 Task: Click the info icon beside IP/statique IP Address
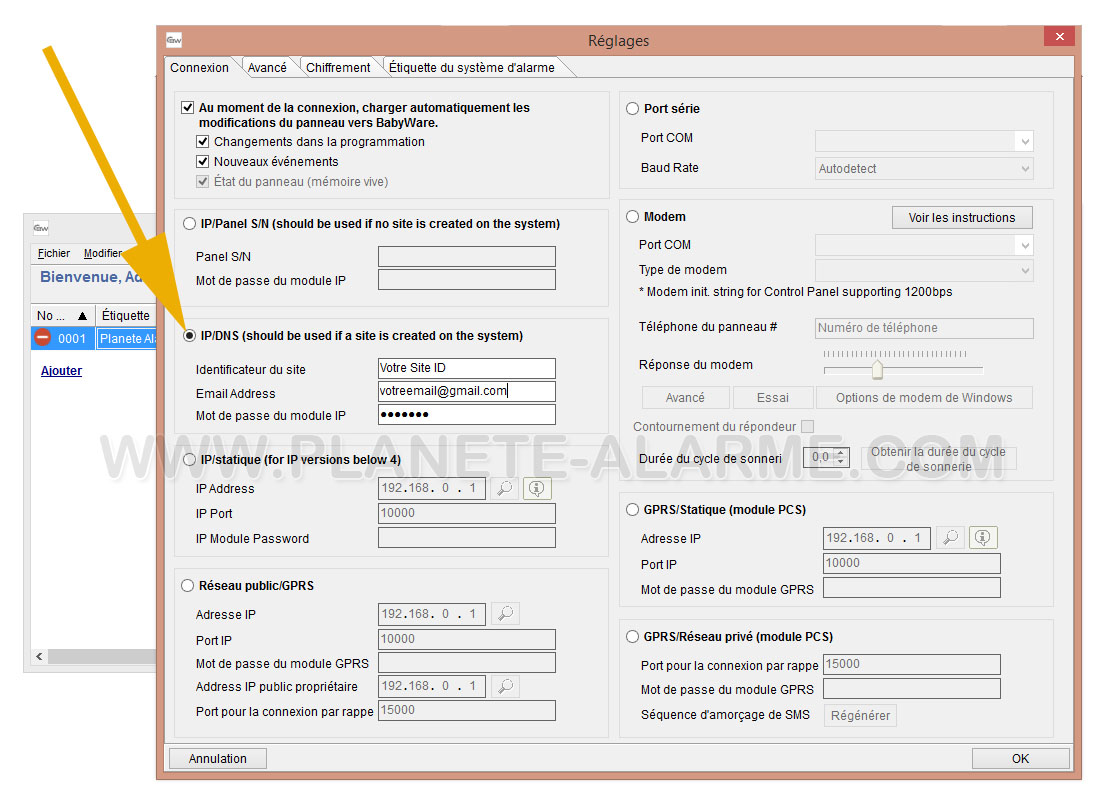536,488
